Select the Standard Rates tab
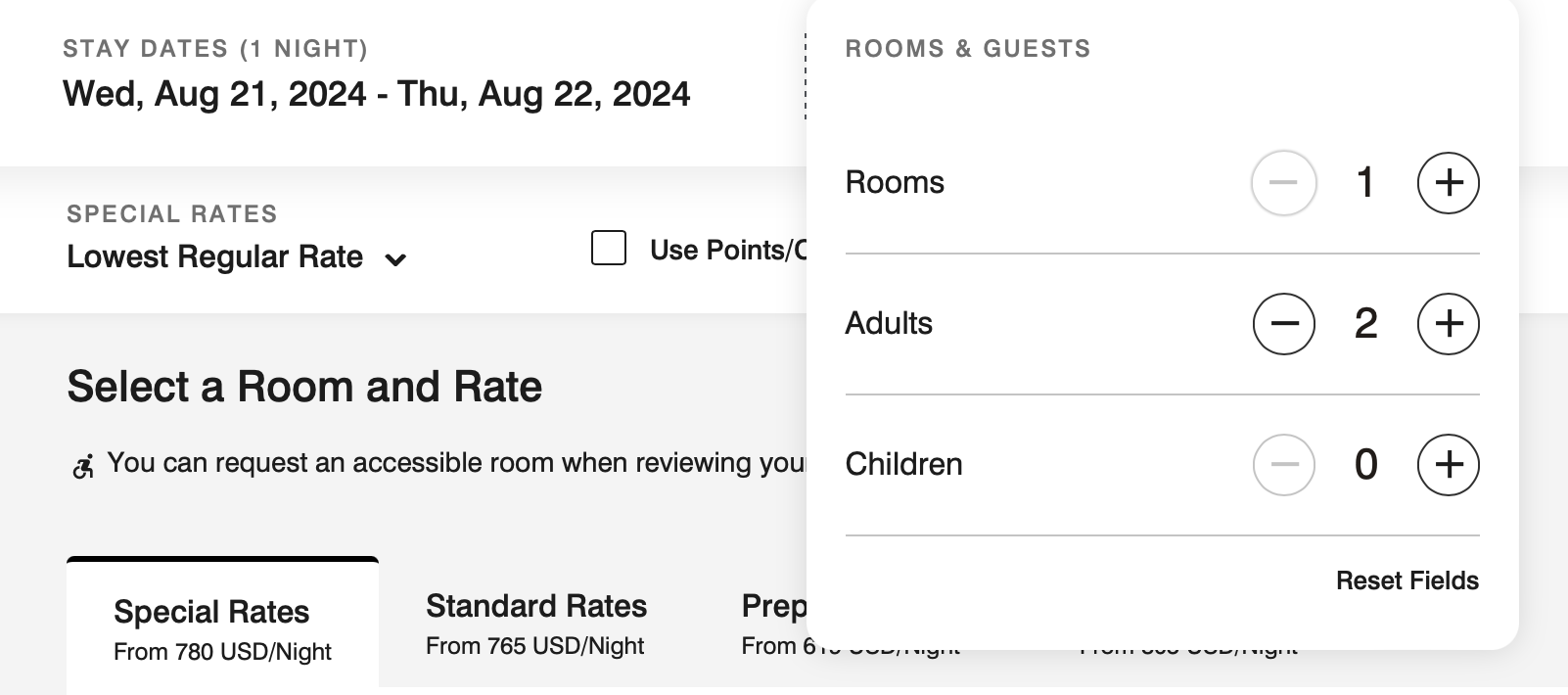The image size is (1568, 695). tap(535, 624)
